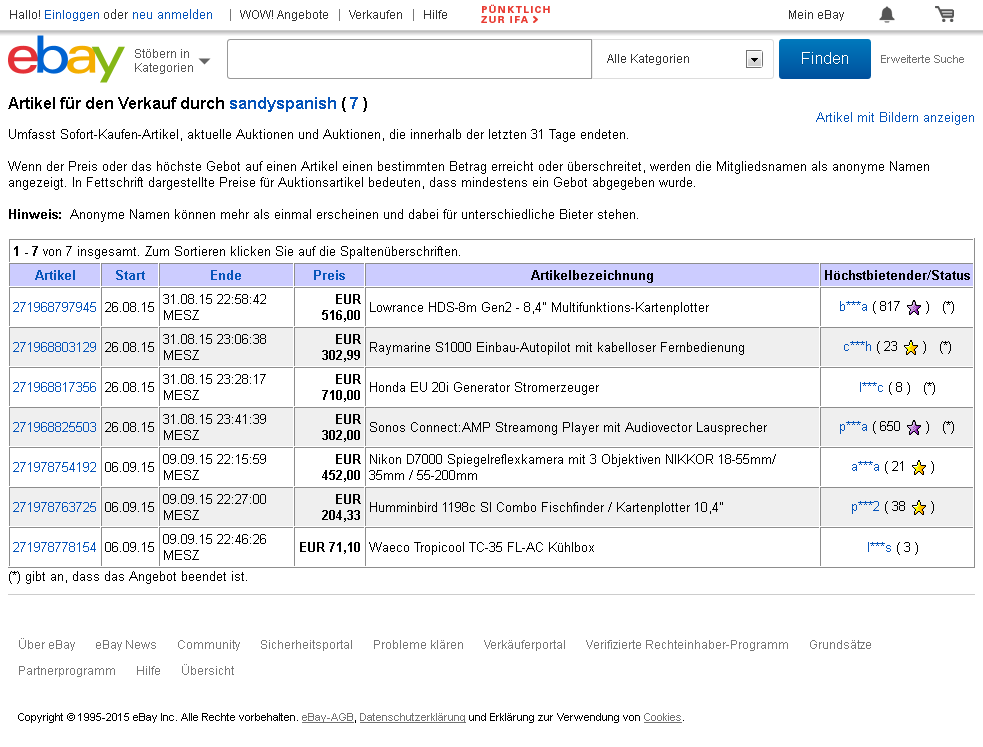Open the shopping cart icon
The image size is (983, 747).
click(x=944, y=14)
